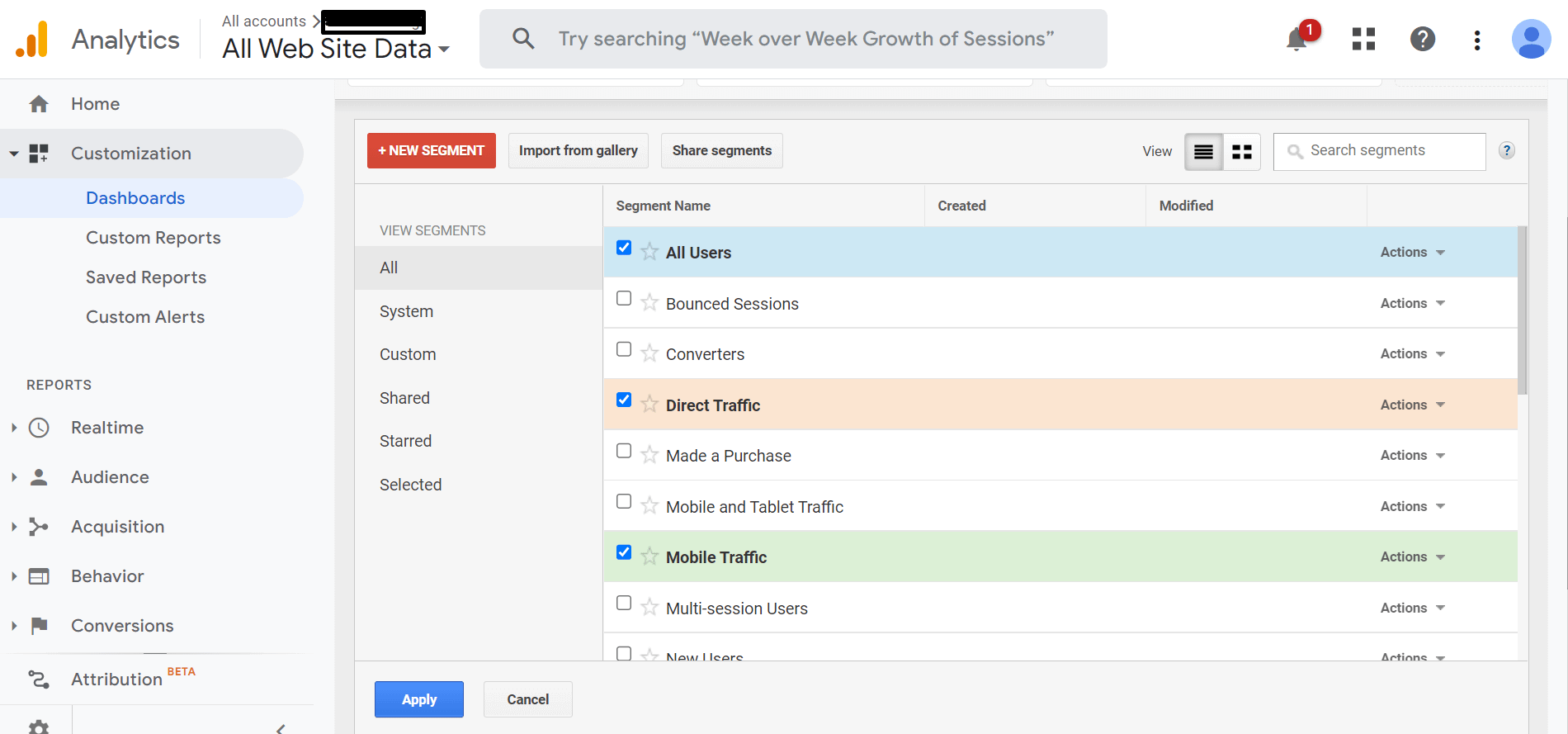1568x734 pixels.
Task: Check the Multi-session Users checkbox
Action: click(x=624, y=603)
